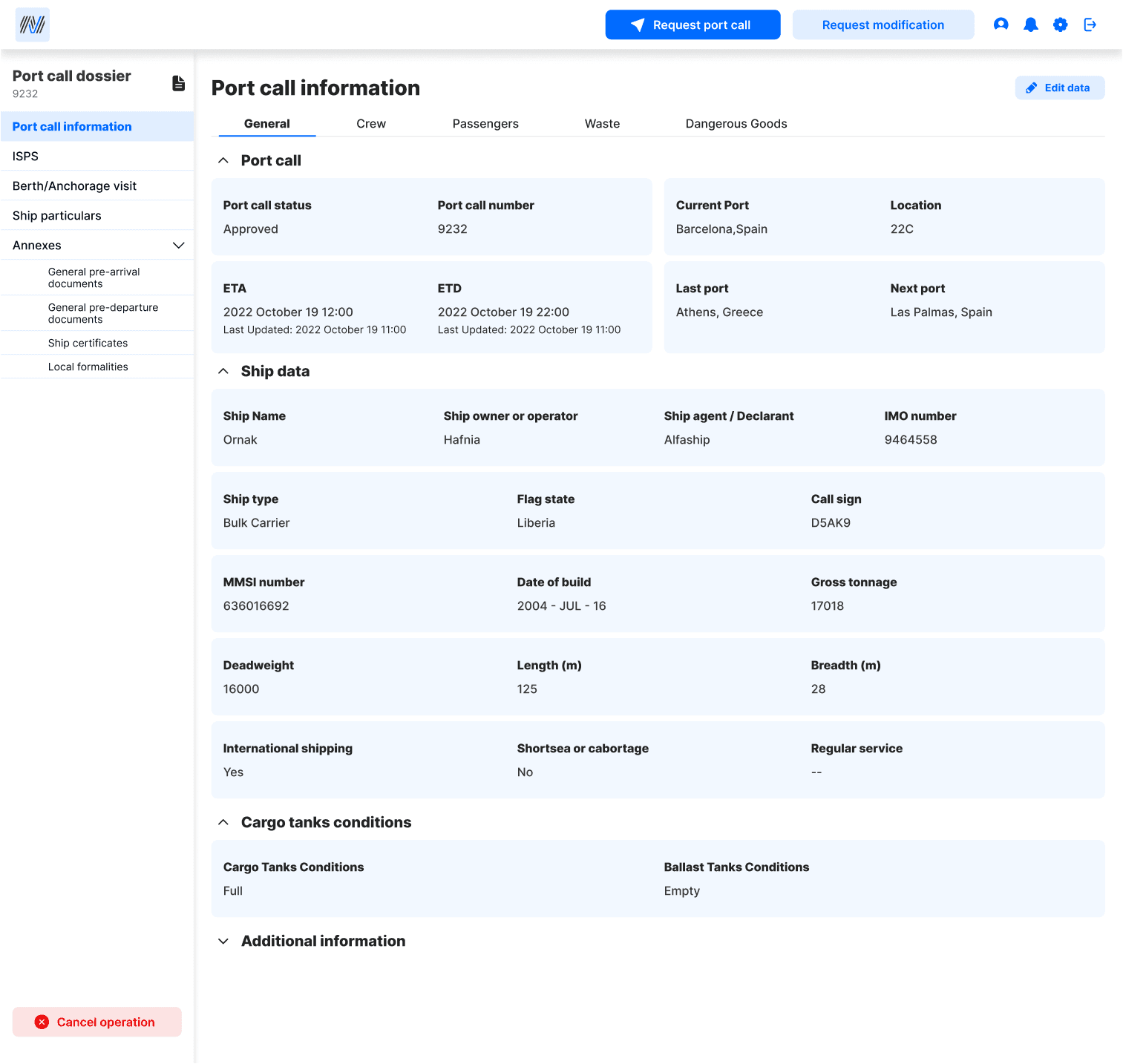Click the Ship agent value Alfaship

click(687, 439)
